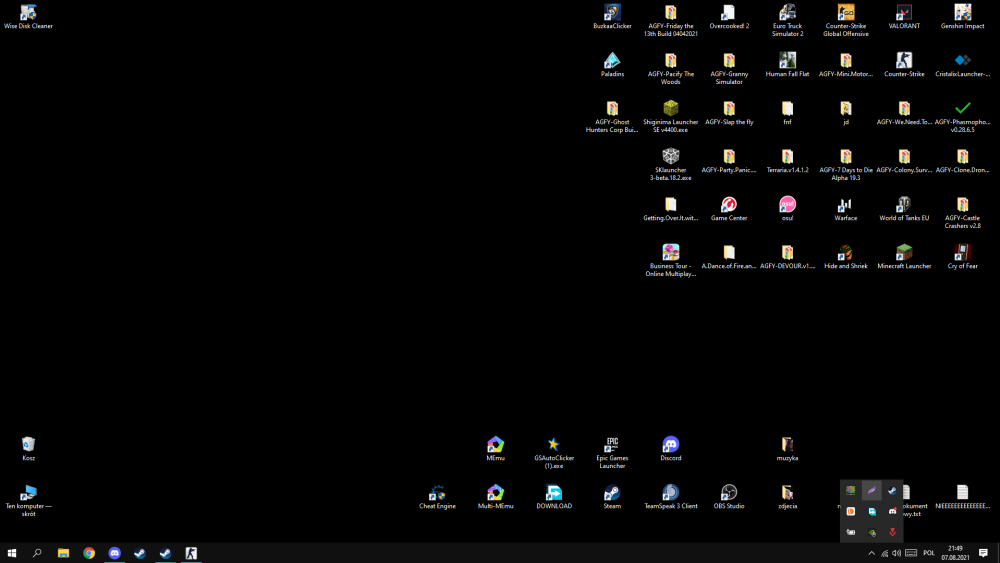The image size is (1000, 563).
Task: Launch Steam from its desktop shortcut
Action: coord(612,497)
